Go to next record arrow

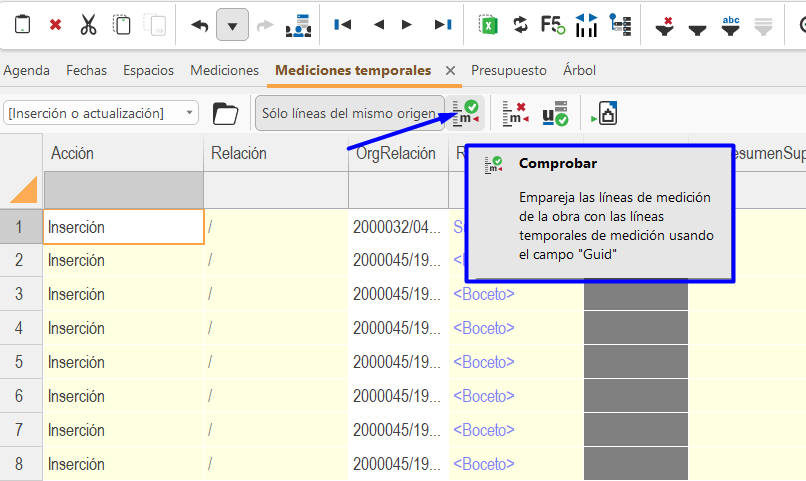[x=407, y=24]
